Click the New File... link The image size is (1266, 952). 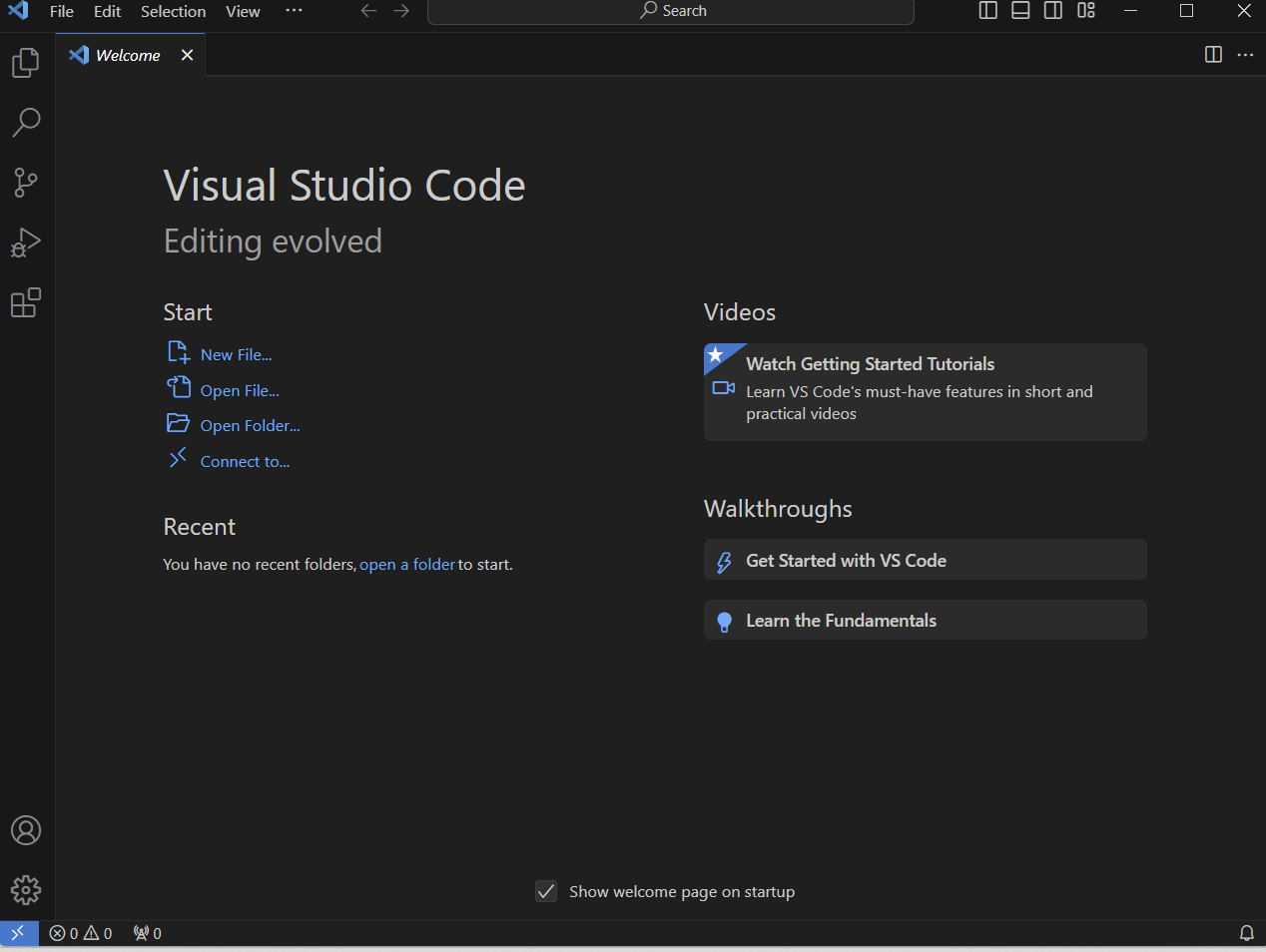coord(236,355)
